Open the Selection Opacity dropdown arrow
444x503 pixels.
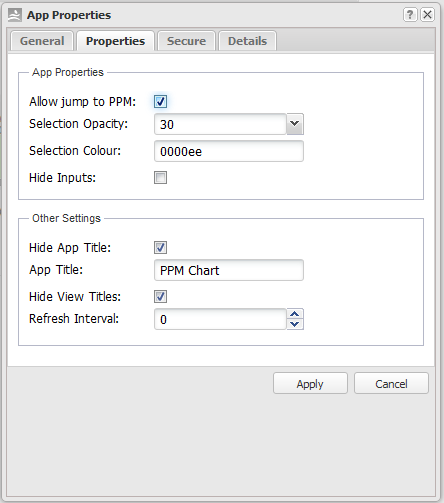[x=295, y=124]
